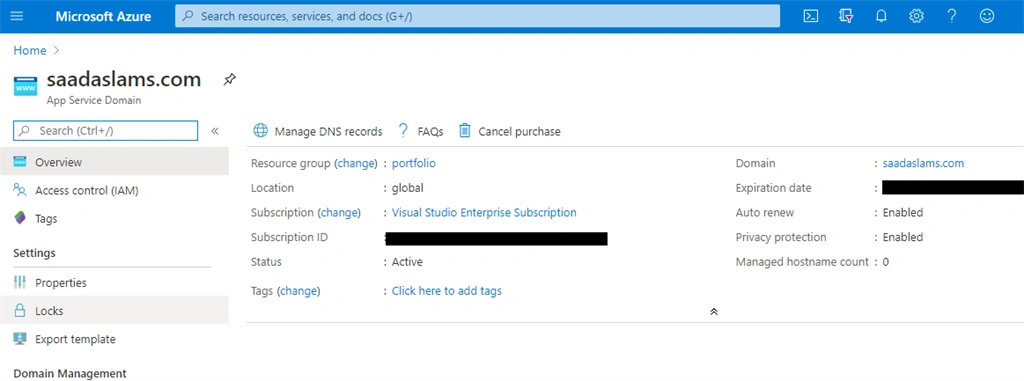Click the Domain Management heading
The height and width of the screenshot is (381, 1024).
point(70,374)
